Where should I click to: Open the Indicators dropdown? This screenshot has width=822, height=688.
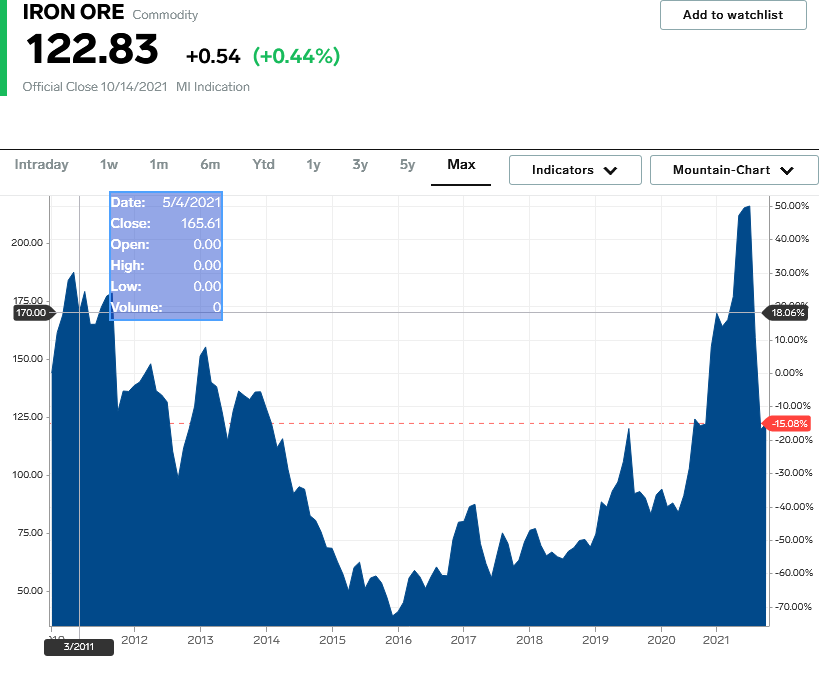click(x=575, y=170)
